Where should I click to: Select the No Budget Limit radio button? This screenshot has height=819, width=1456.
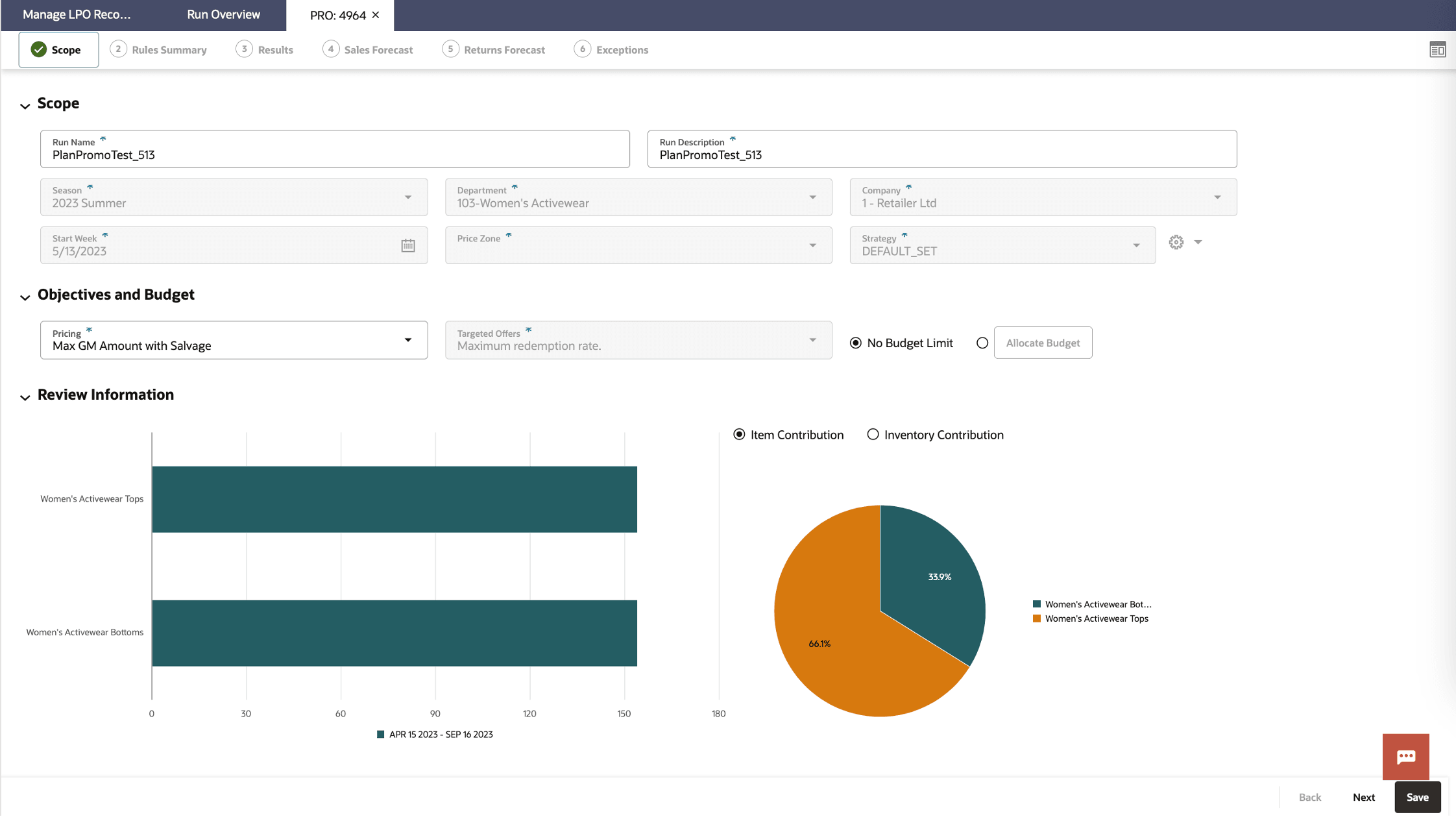tap(856, 343)
